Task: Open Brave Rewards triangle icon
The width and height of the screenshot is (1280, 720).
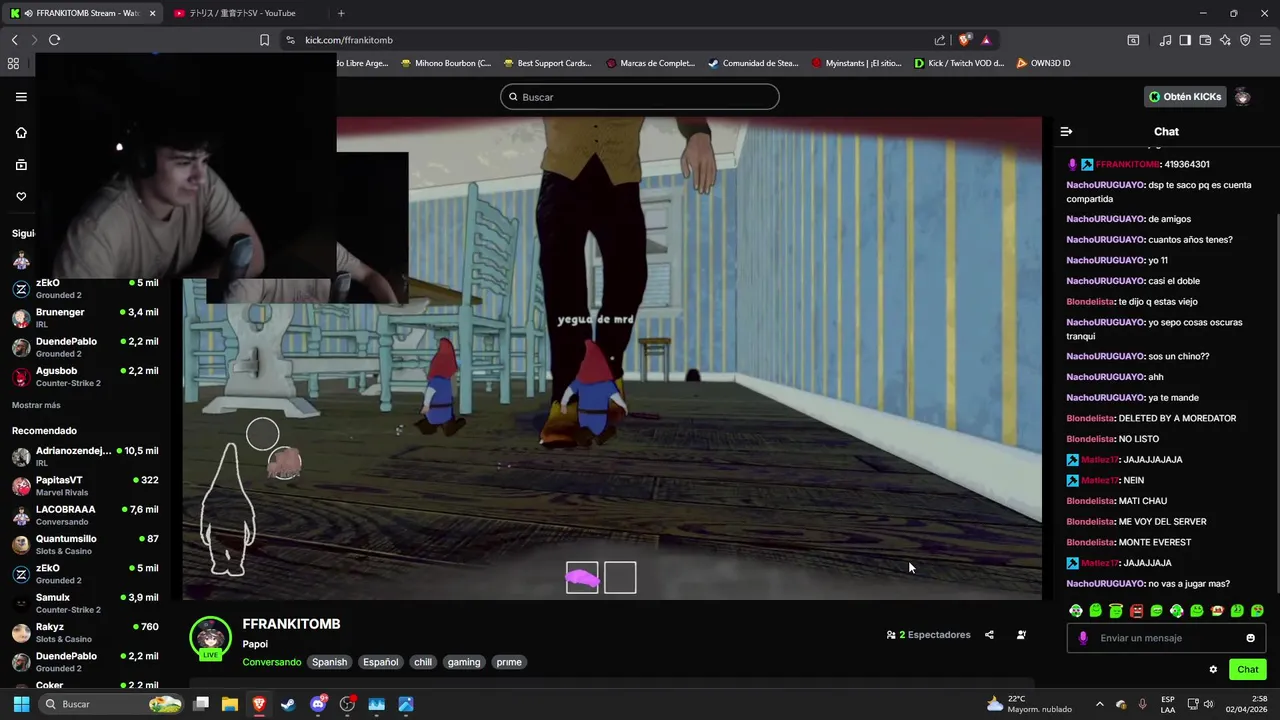Action: (986, 40)
